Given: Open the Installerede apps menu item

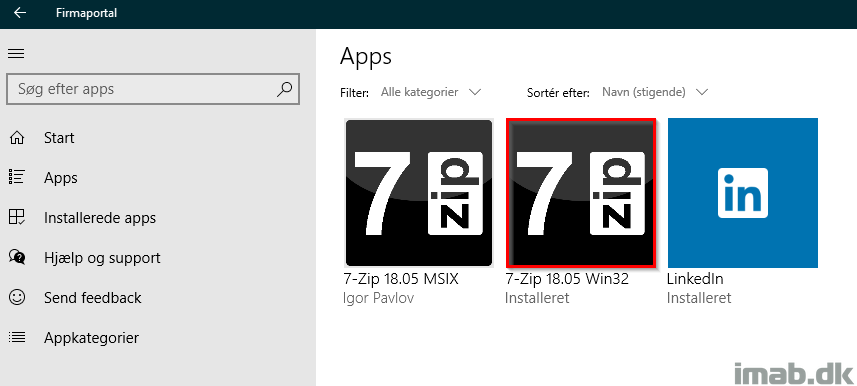Looking at the screenshot, I should pyautogui.click(x=100, y=218).
